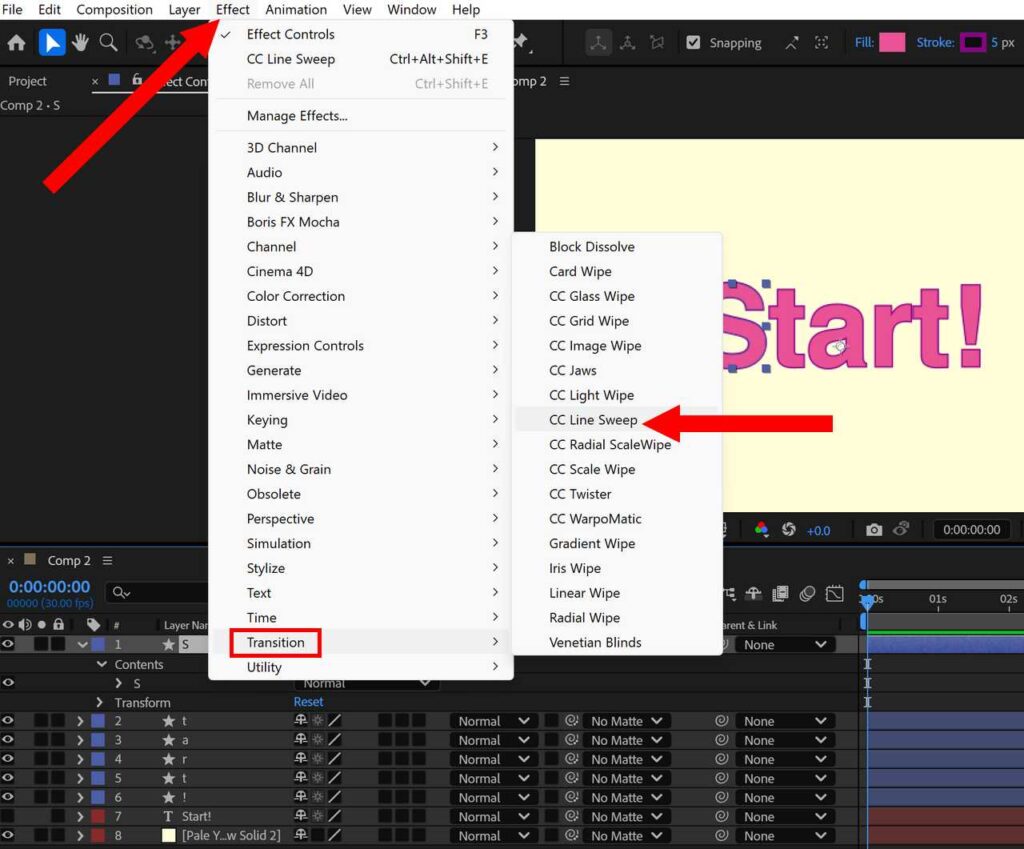Toggle visibility of layer 6 exclamation mark
This screenshot has width=1024, height=849.
click(8, 797)
